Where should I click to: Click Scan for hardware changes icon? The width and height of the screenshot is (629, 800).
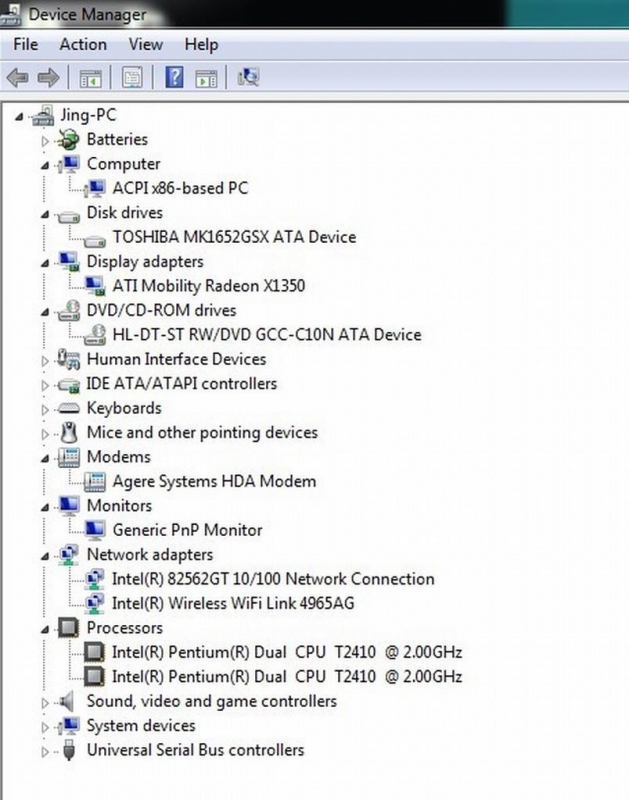coord(249,77)
